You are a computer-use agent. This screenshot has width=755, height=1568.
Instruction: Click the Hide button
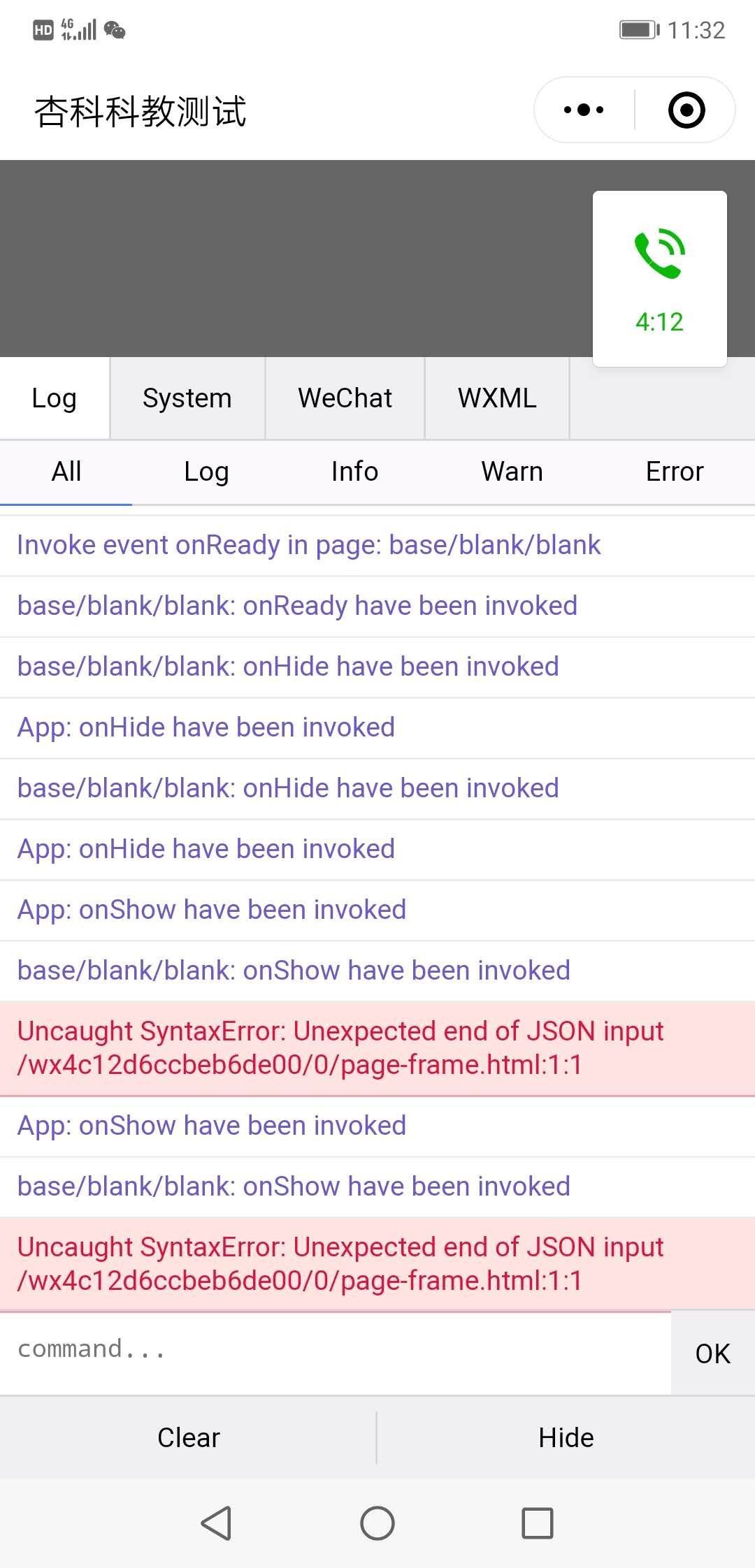pyautogui.click(x=566, y=1437)
